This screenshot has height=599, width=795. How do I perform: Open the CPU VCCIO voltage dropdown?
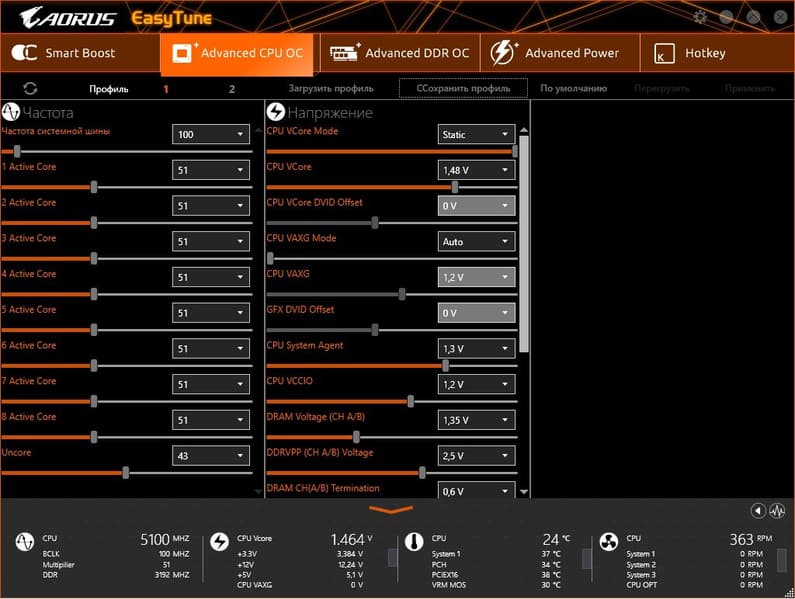[x=476, y=384]
